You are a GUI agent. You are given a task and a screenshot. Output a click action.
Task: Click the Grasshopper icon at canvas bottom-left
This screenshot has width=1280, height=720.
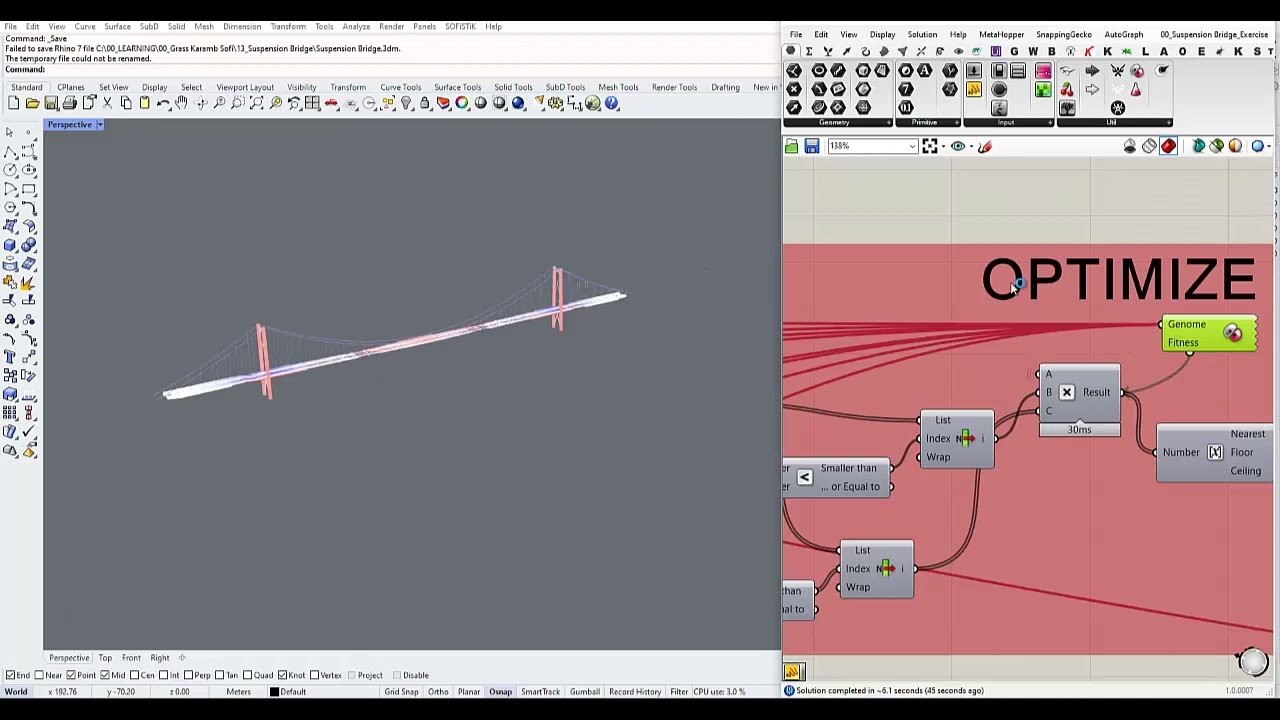coord(793,672)
